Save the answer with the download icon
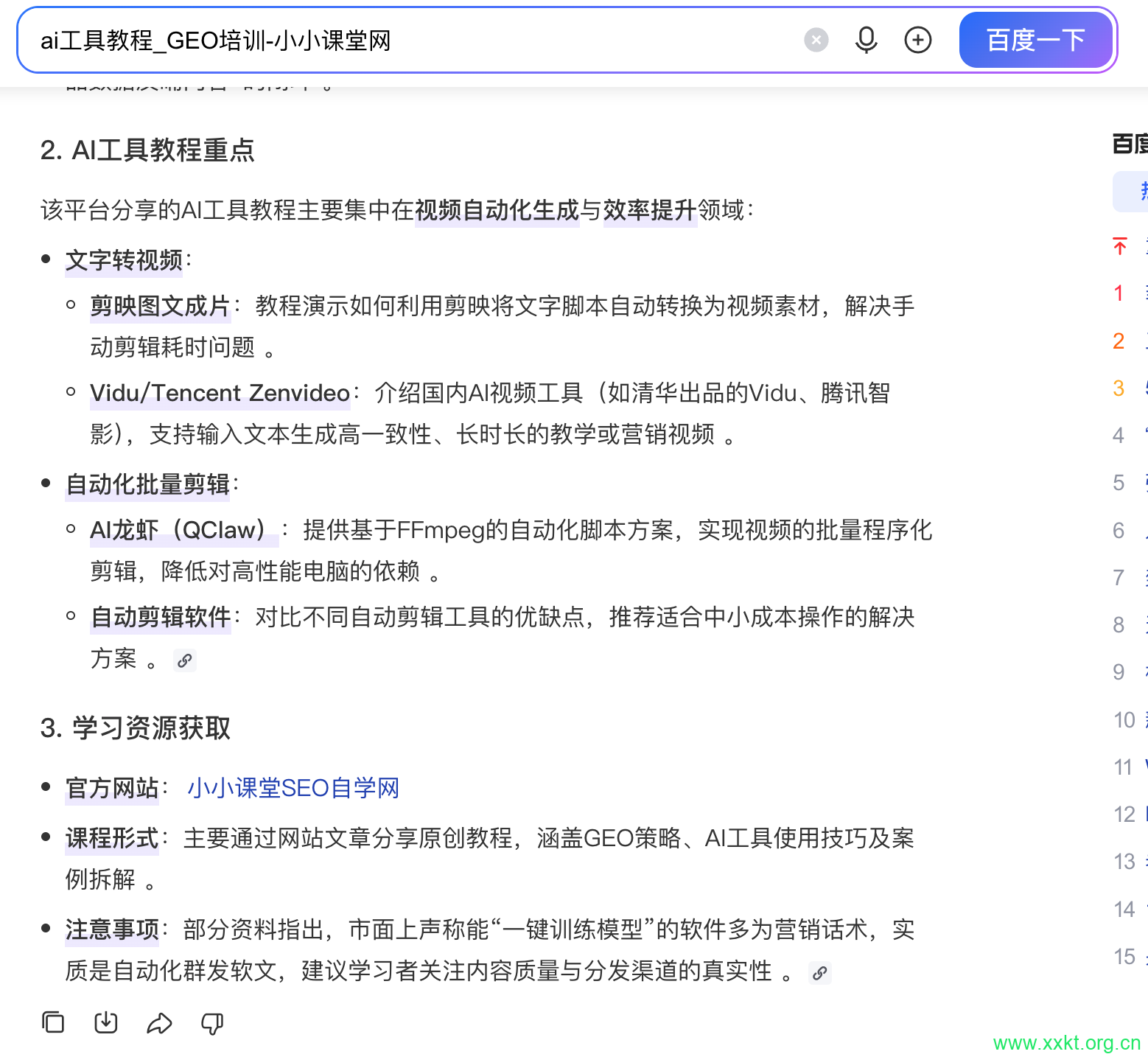This screenshot has height=1057, width=1148. pyautogui.click(x=106, y=1022)
